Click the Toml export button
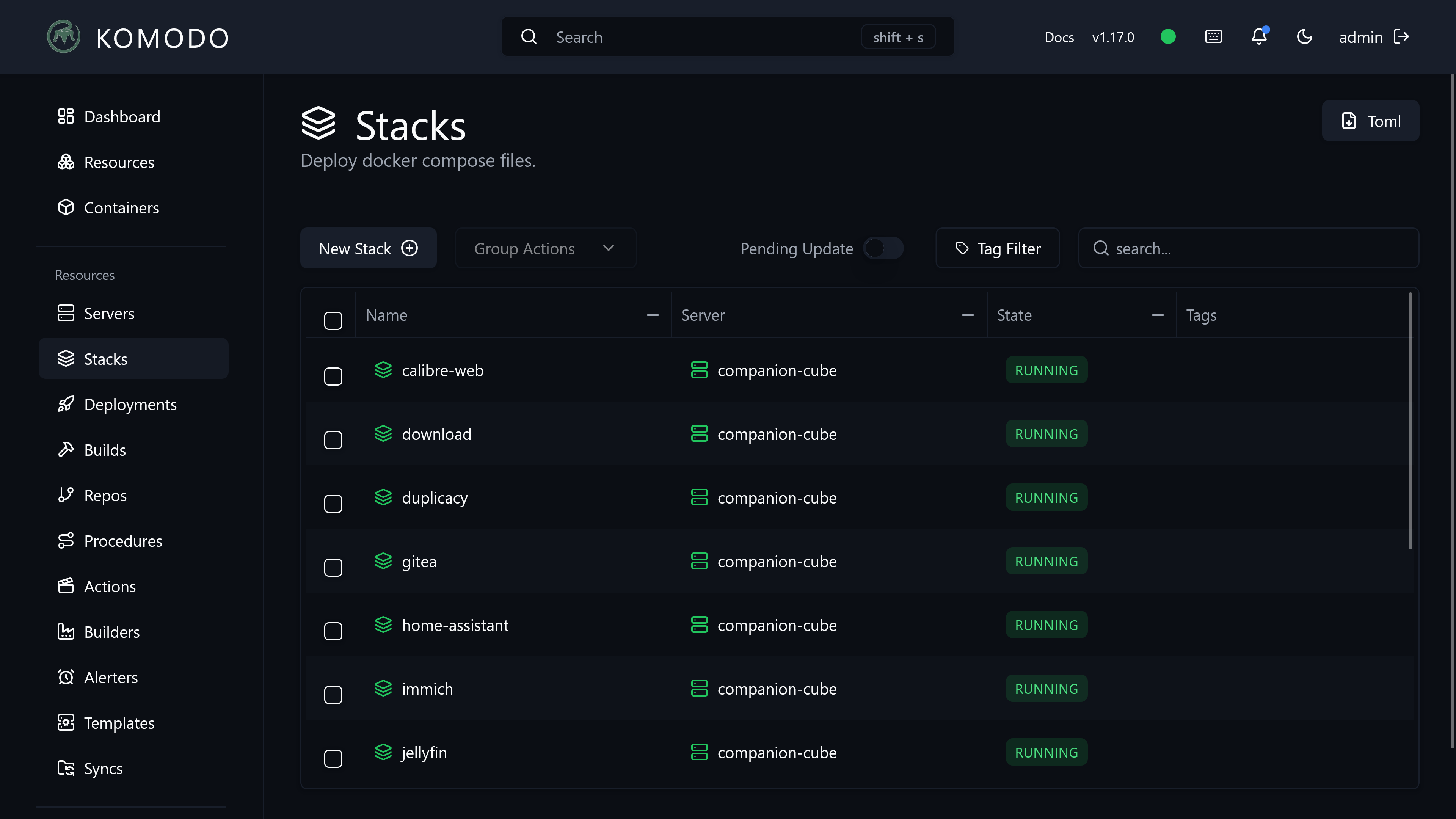1456x819 pixels. (x=1370, y=121)
